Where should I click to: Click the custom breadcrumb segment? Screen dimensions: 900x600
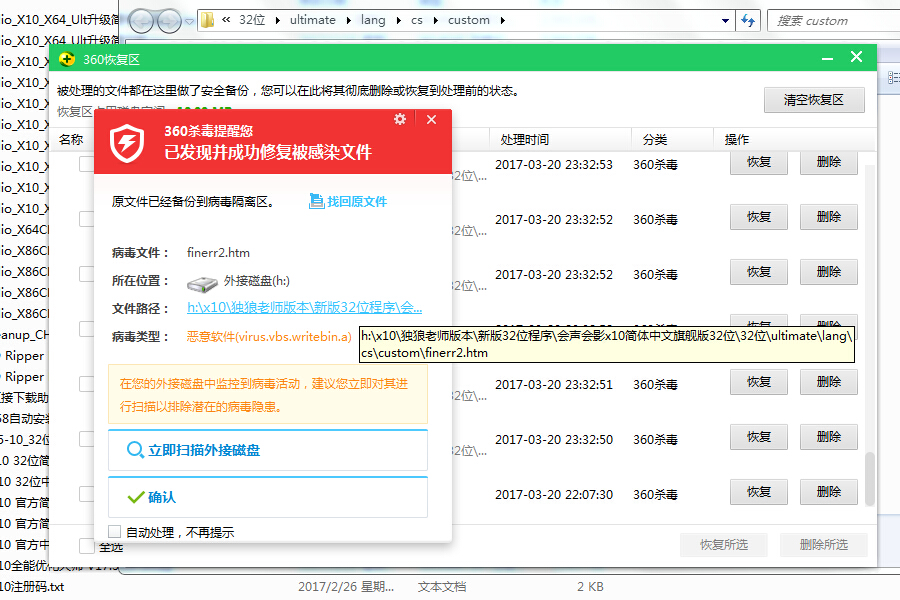tap(469, 20)
